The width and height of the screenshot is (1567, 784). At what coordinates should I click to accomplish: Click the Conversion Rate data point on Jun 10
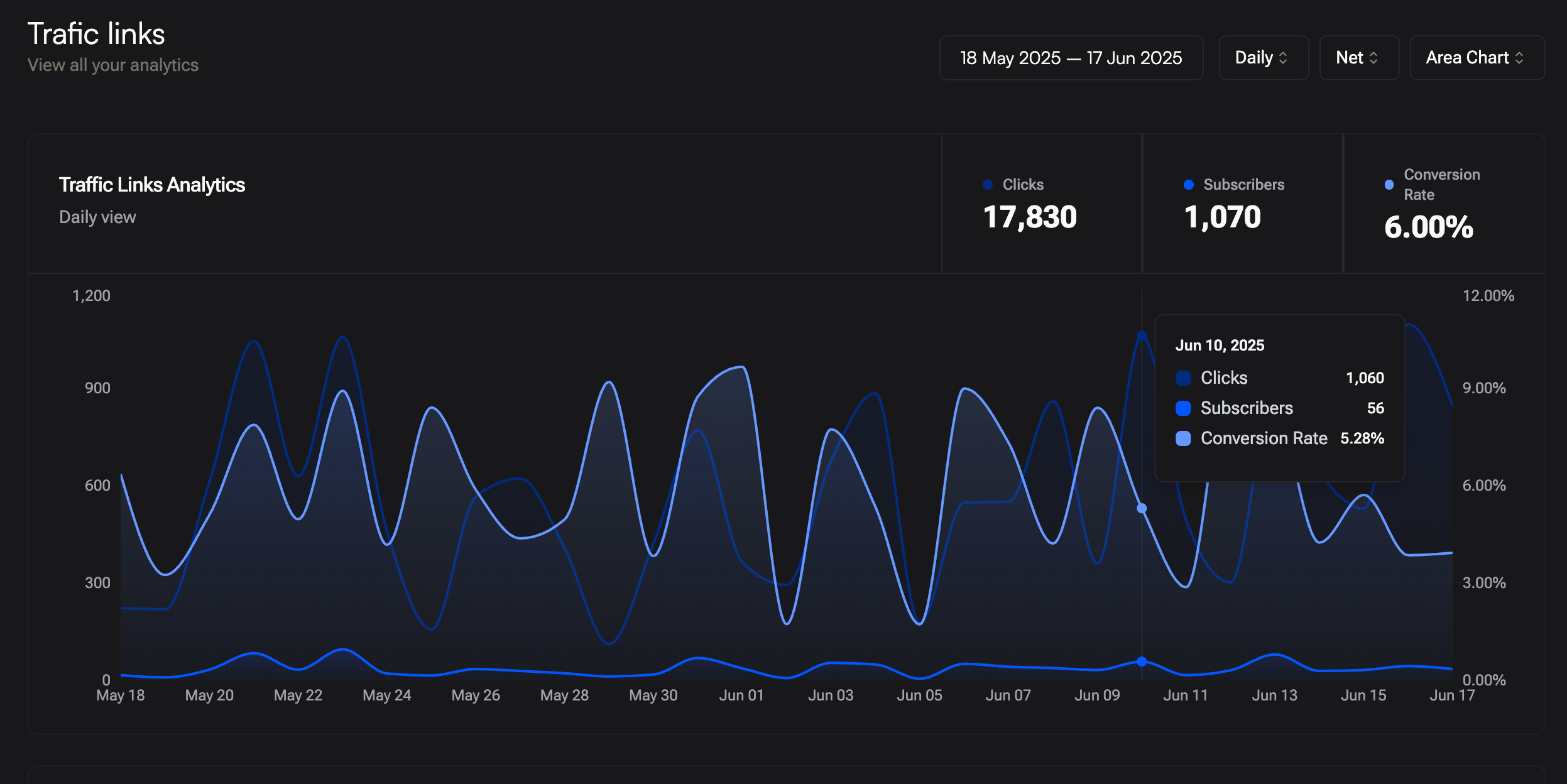tap(1142, 508)
